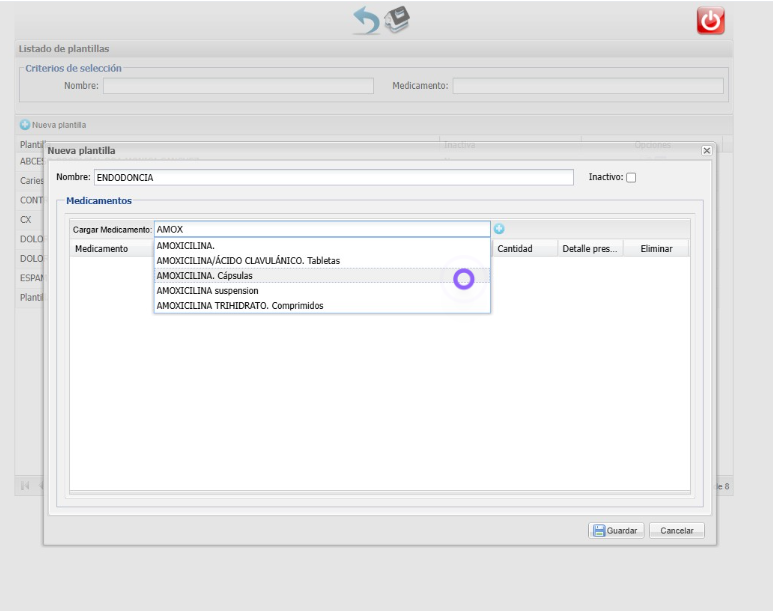Click the Eliminar column header
This screenshot has height=611, width=773.
(x=656, y=248)
